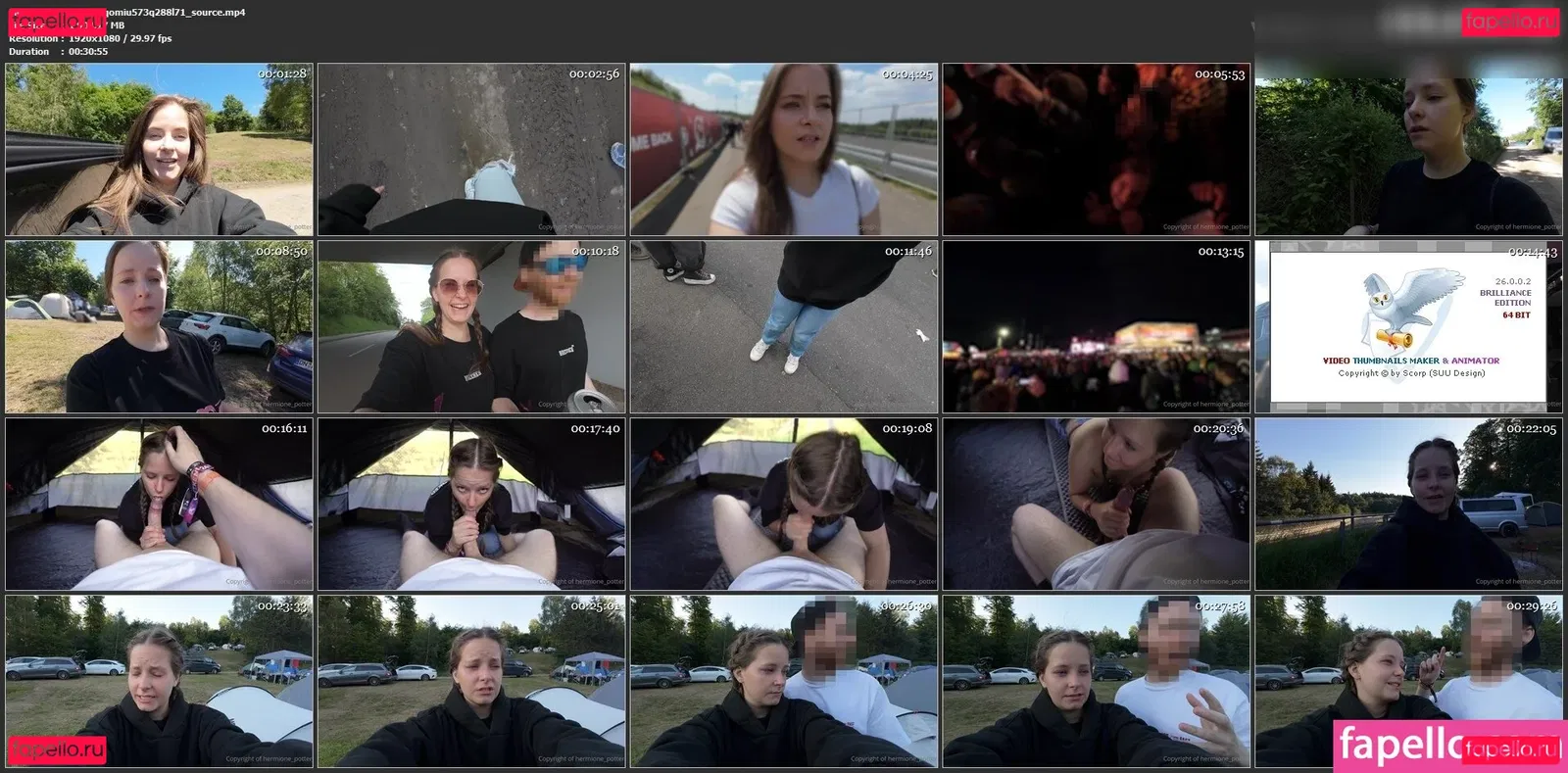Open the last thumbnail at 00:29:26
This screenshot has height=773, width=1568.
[1408, 666]
